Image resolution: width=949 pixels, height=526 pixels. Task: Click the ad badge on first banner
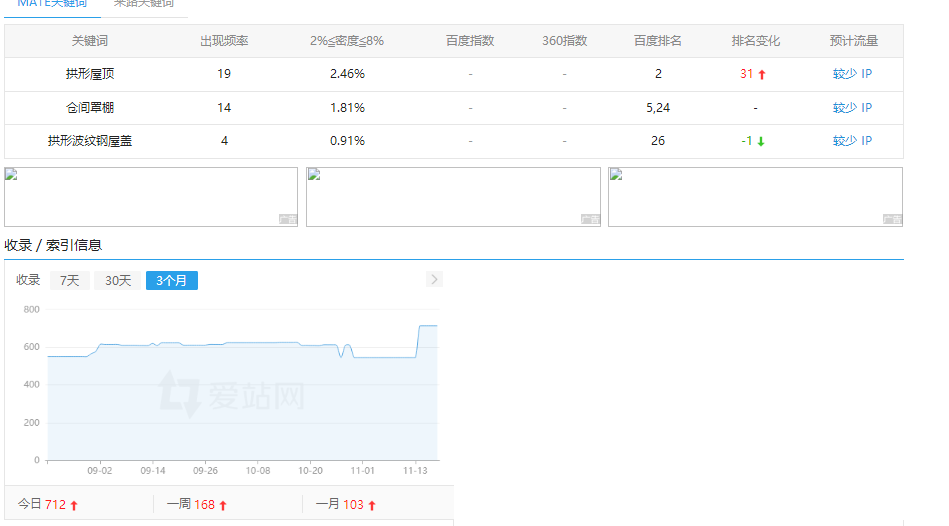click(287, 219)
